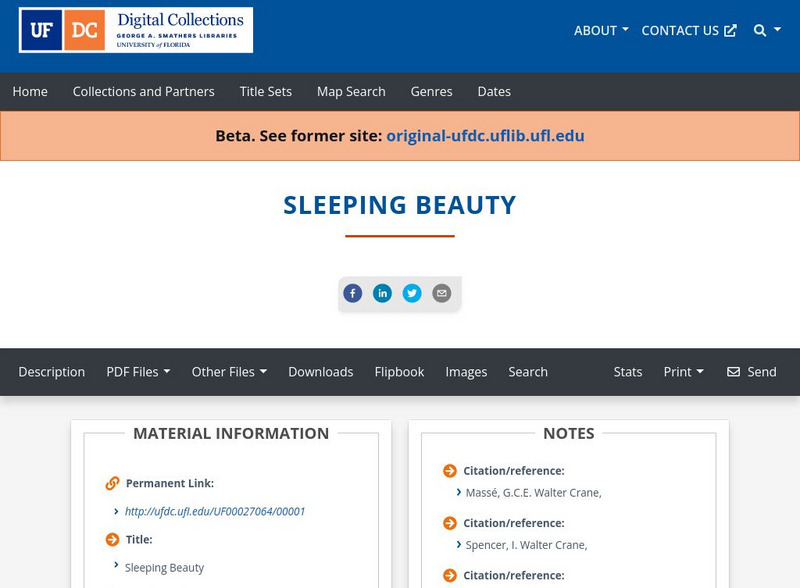Switch to the Flipbook tab
Screen dimensions: 800x588
pyautogui.click(x=400, y=371)
